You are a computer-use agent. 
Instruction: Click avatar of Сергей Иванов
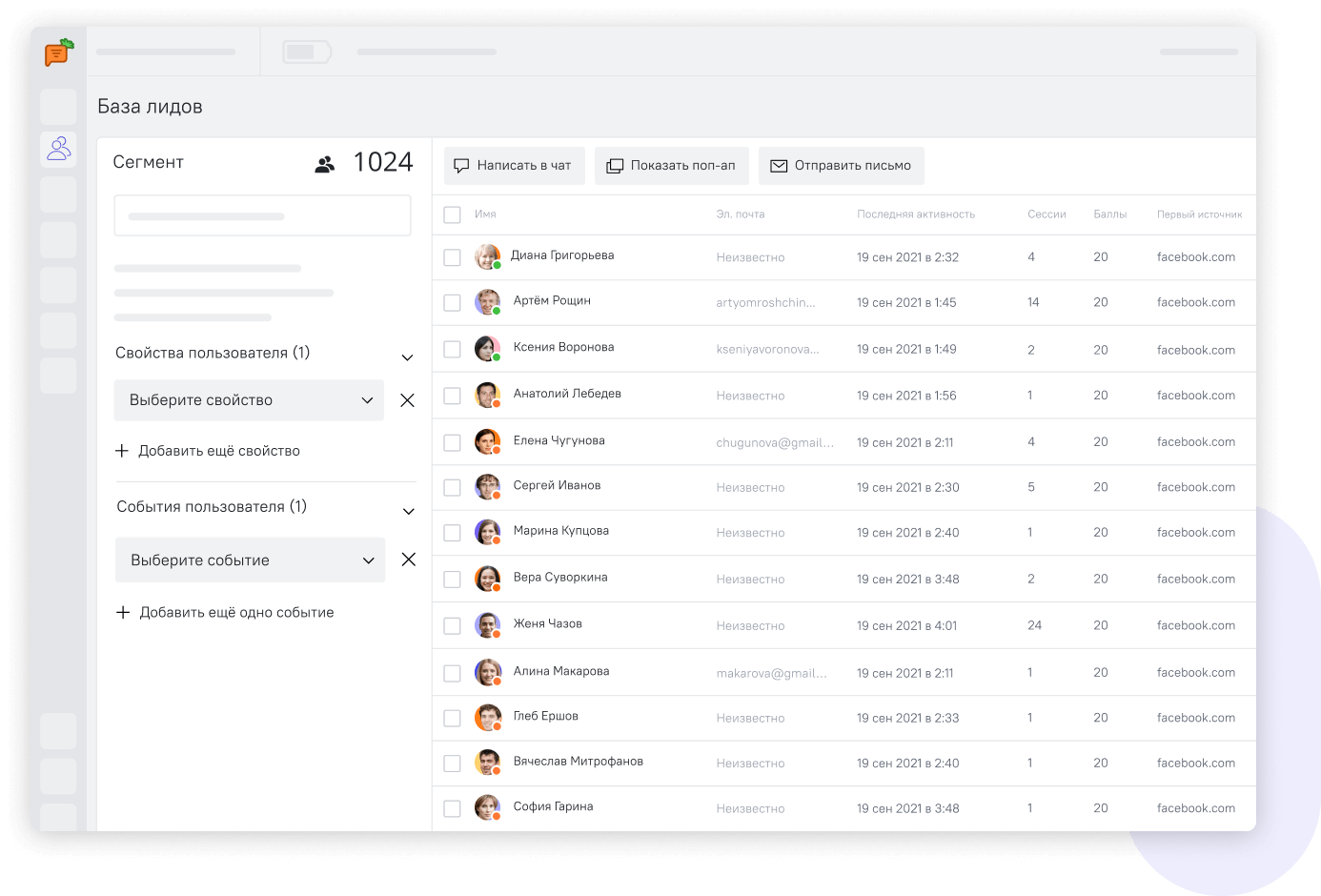pyautogui.click(x=488, y=487)
